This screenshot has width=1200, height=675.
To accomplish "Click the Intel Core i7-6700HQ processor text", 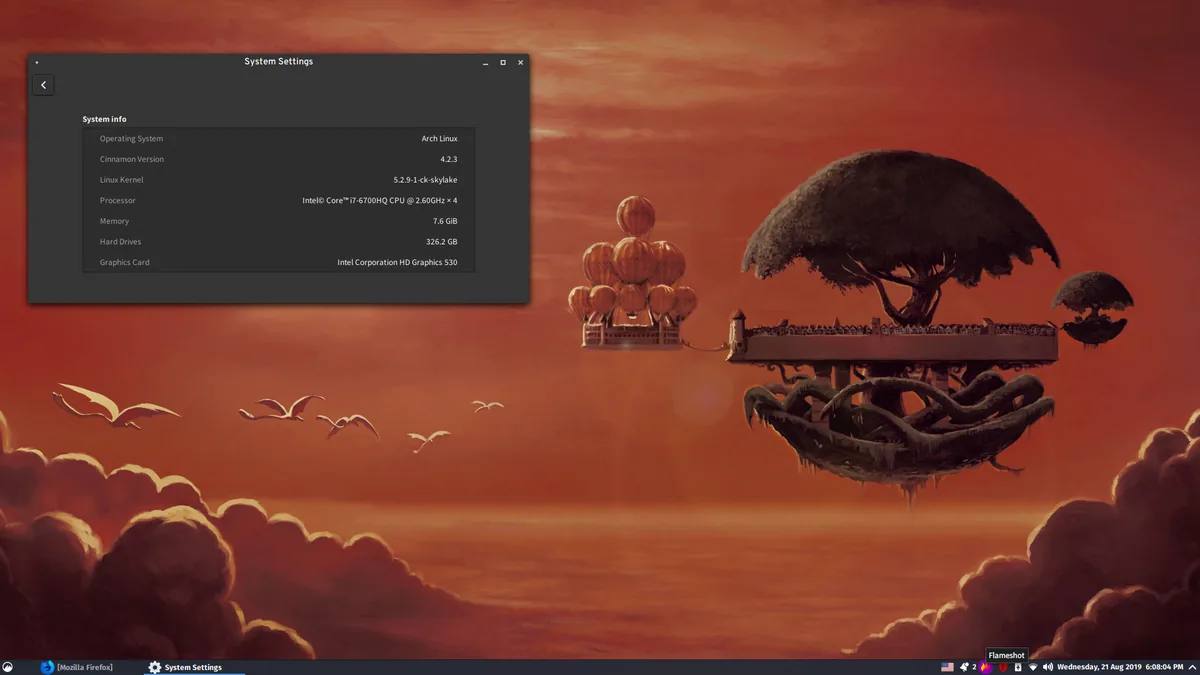I will click(x=380, y=200).
